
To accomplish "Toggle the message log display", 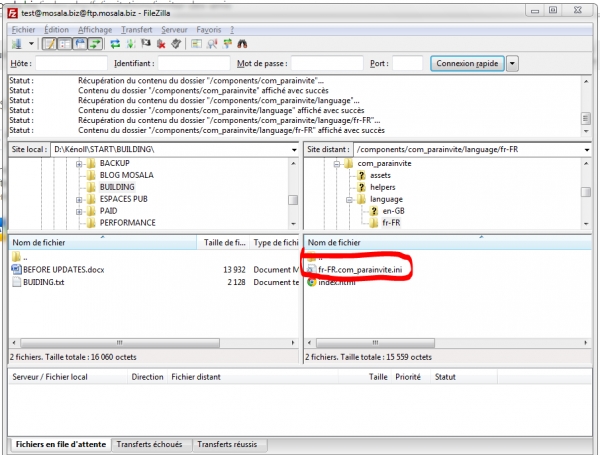I will (x=49, y=44).
